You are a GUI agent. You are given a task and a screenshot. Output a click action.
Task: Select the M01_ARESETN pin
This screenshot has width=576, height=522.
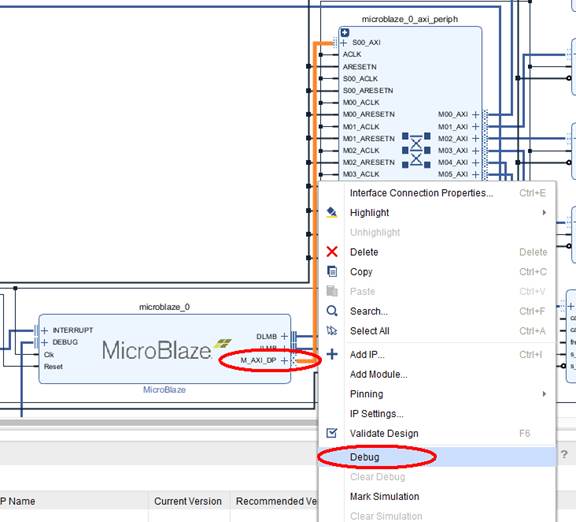pos(368,138)
